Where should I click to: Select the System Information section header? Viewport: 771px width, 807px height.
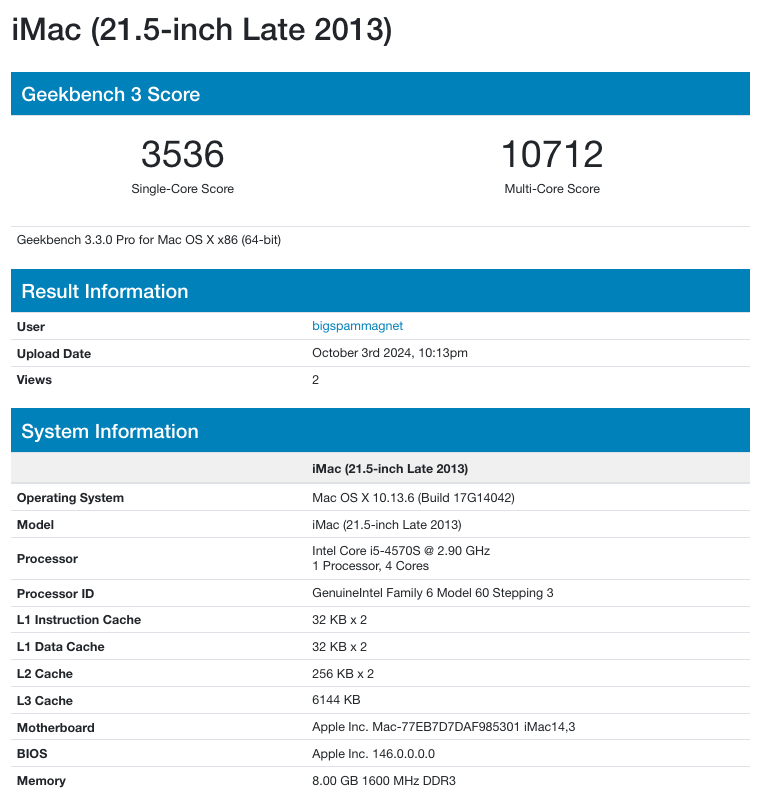[x=380, y=431]
